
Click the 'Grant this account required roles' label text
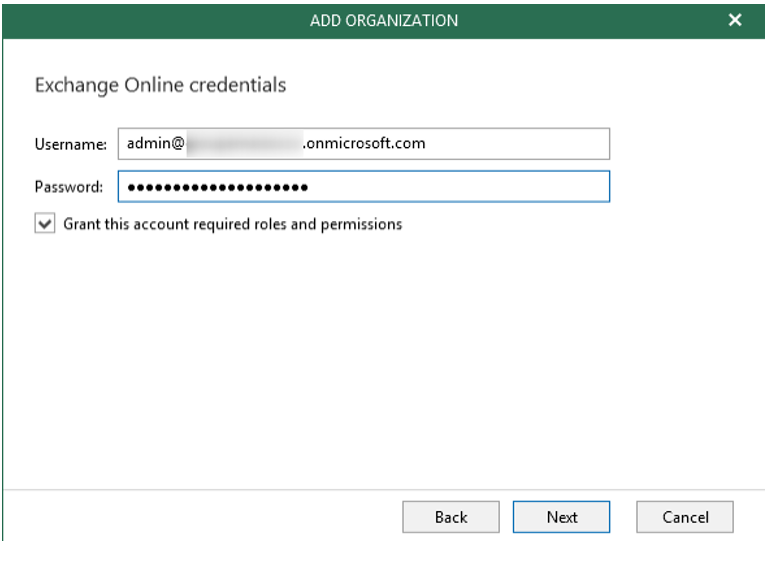pos(232,225)
